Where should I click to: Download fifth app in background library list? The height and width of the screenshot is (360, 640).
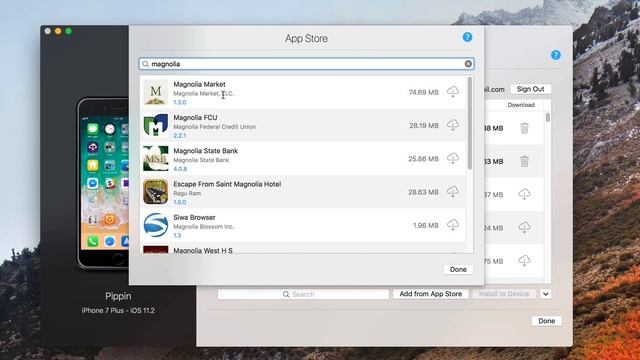524,260
